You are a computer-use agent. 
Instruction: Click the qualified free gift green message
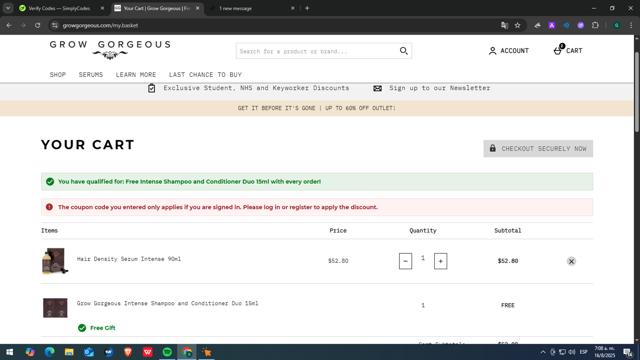(x=317, y=182)
